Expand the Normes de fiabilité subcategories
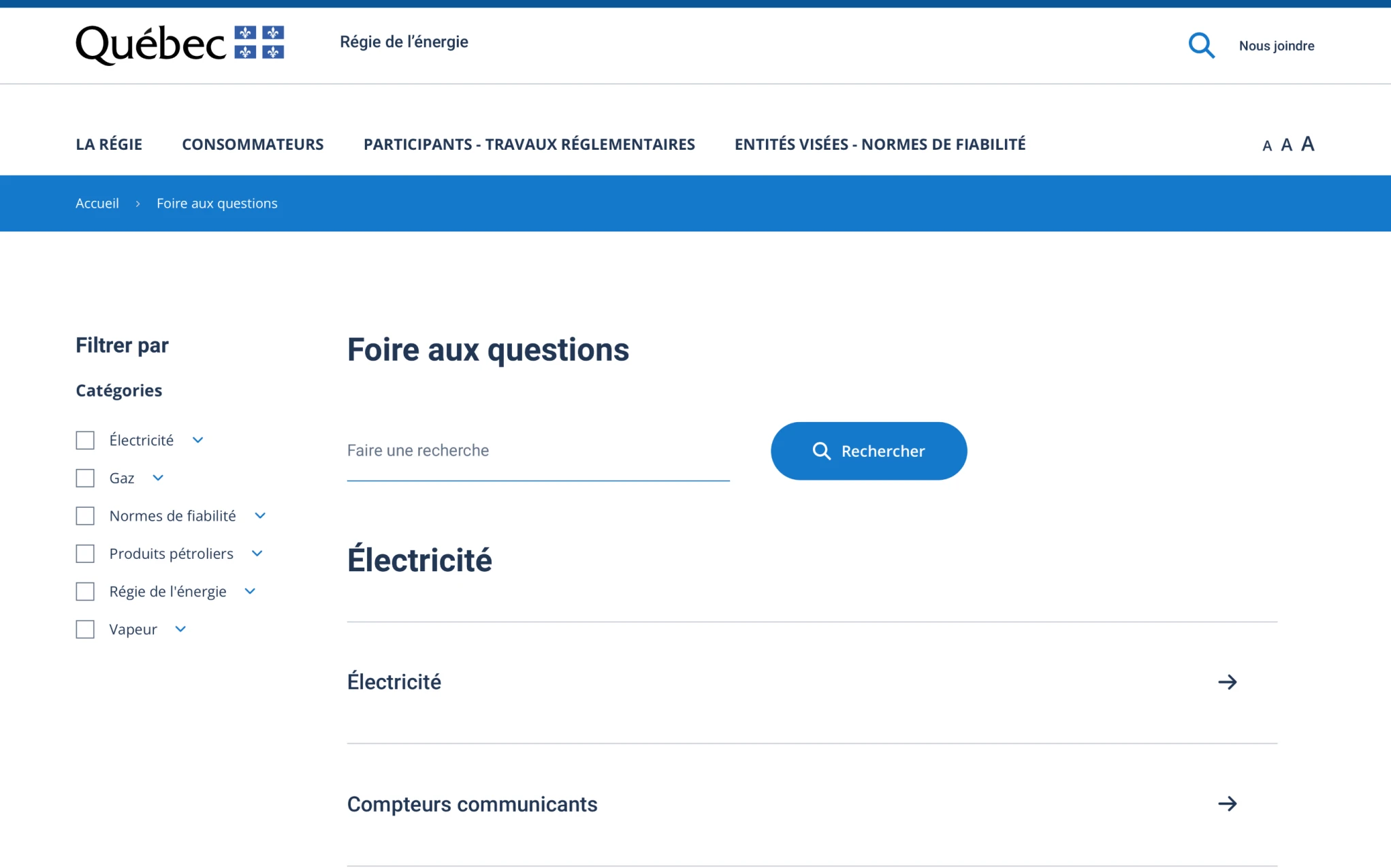Image resolution: width=1391 pixels, height=868 pixels. pyautogui.click(x=260, y=516)
